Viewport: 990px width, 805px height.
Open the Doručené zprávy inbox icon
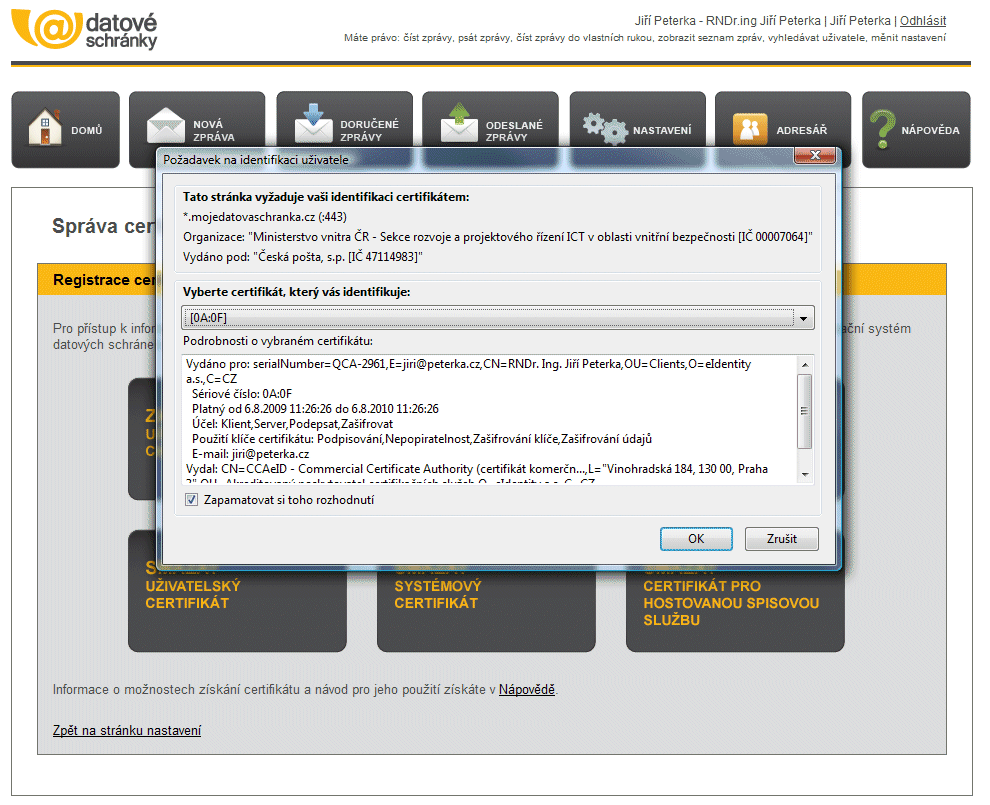tap(313, 124)
